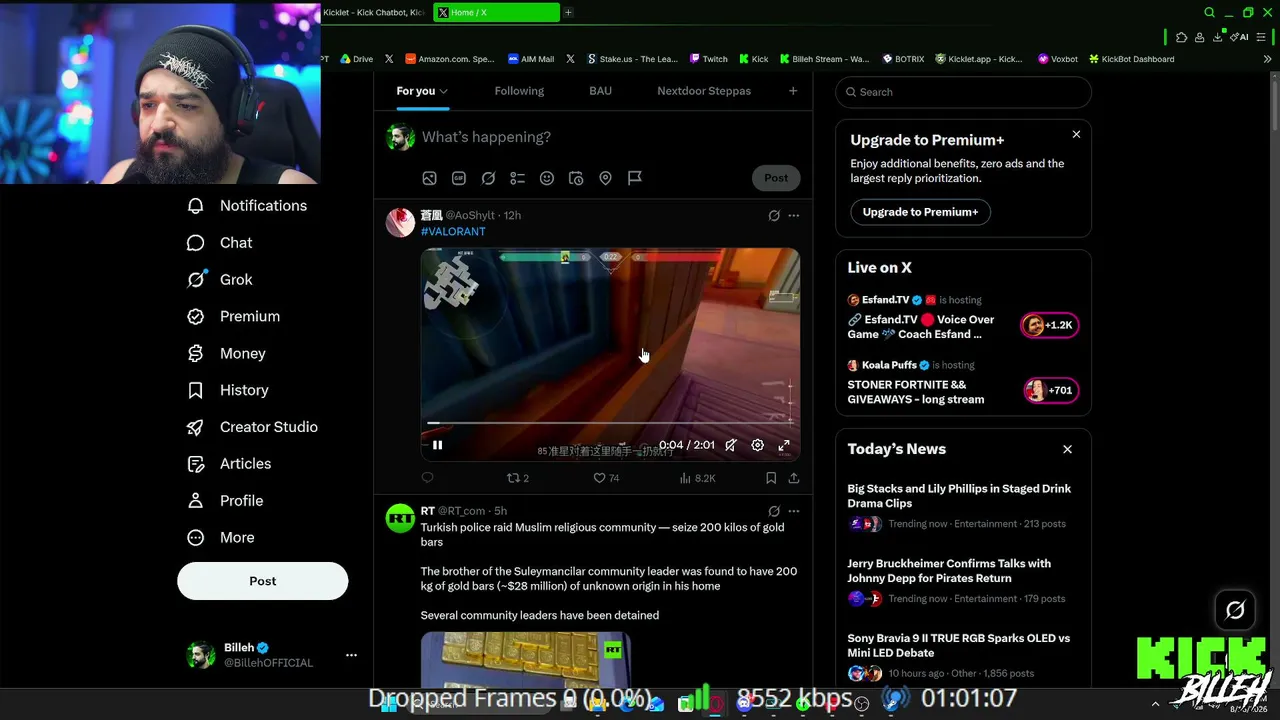Pause the Valorant video
Screen dimensions: 1280x720
[x=437, y=445]
